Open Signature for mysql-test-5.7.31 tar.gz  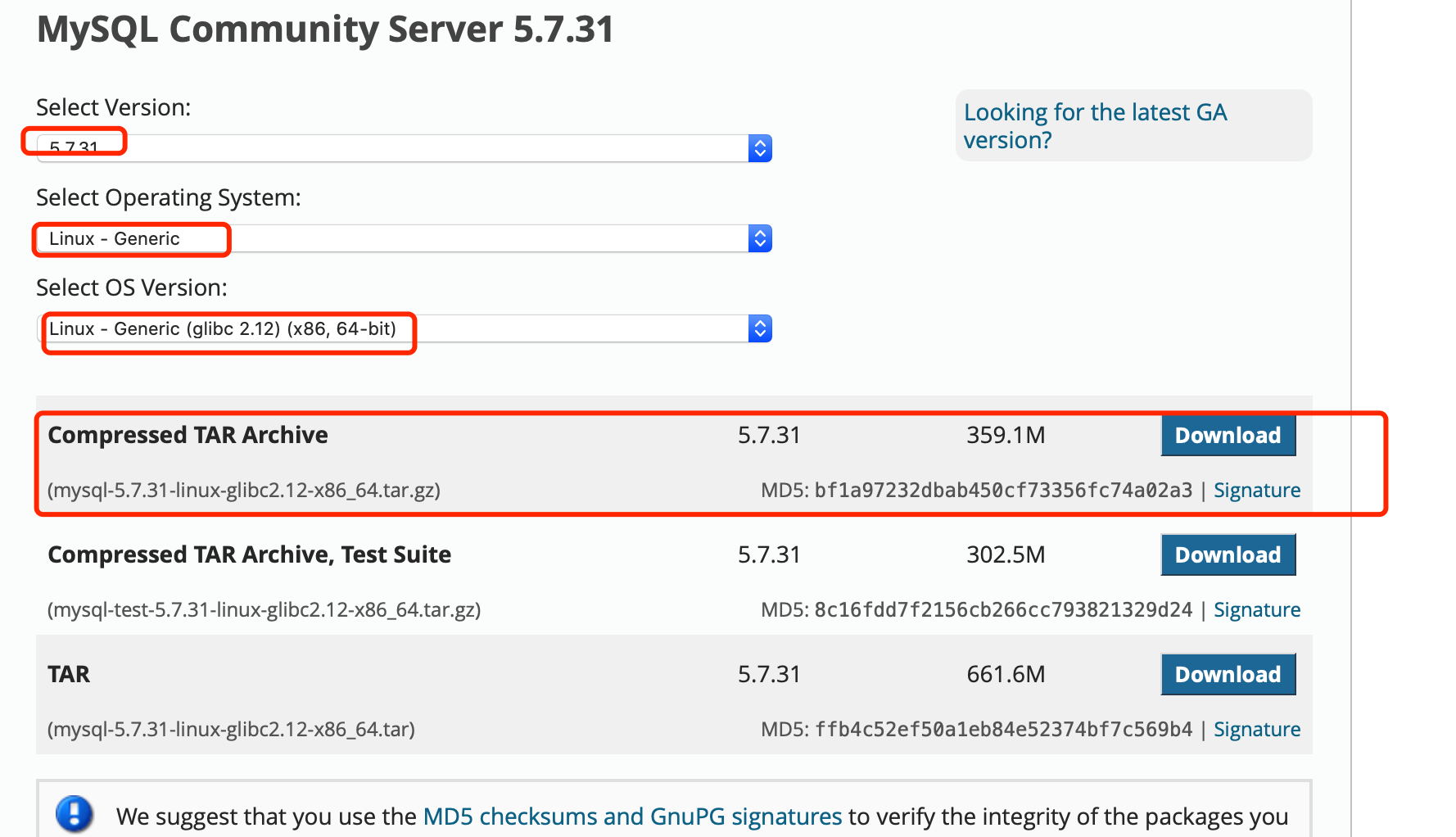pyautogui.click(x=1257, y=609)
